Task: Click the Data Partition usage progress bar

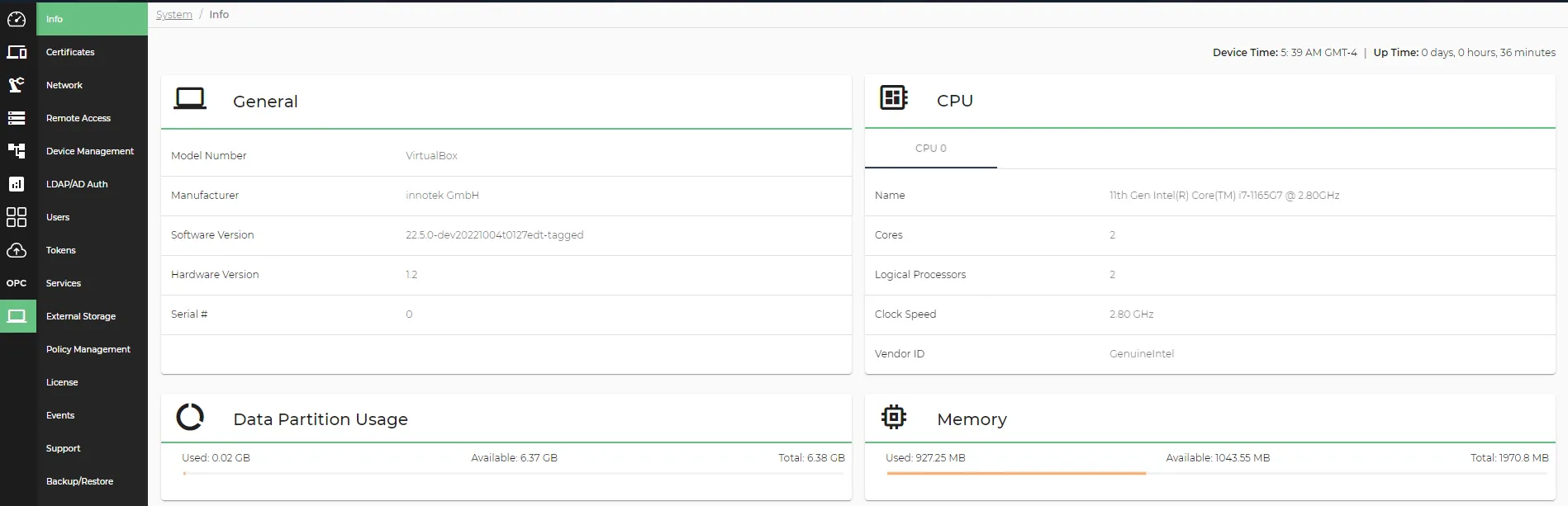Action: tap(513, 474)
